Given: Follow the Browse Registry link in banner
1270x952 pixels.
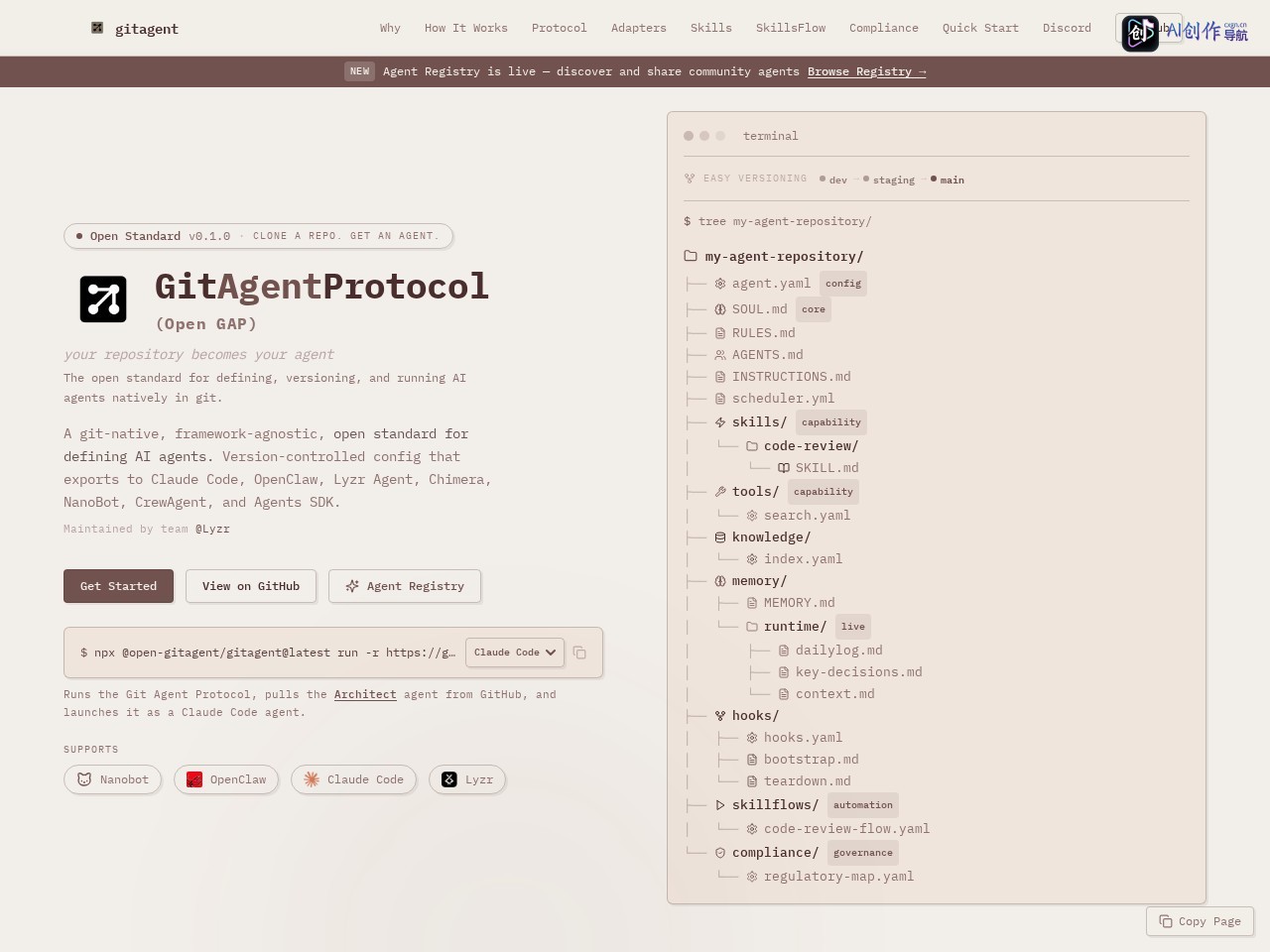Looking at the screenshot, I should [x=867, y=71].
